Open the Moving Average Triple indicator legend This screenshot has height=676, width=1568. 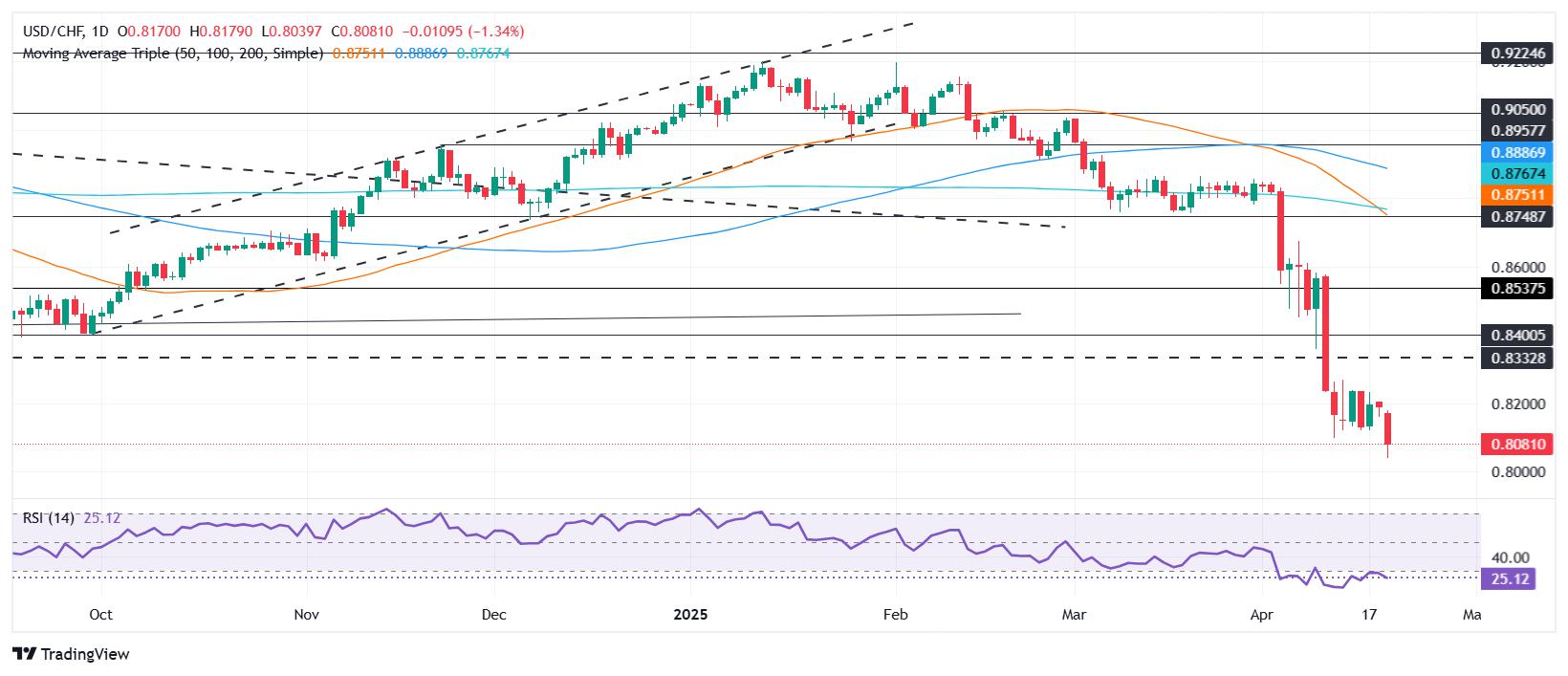pyautogui.click(x=173, y=54)
